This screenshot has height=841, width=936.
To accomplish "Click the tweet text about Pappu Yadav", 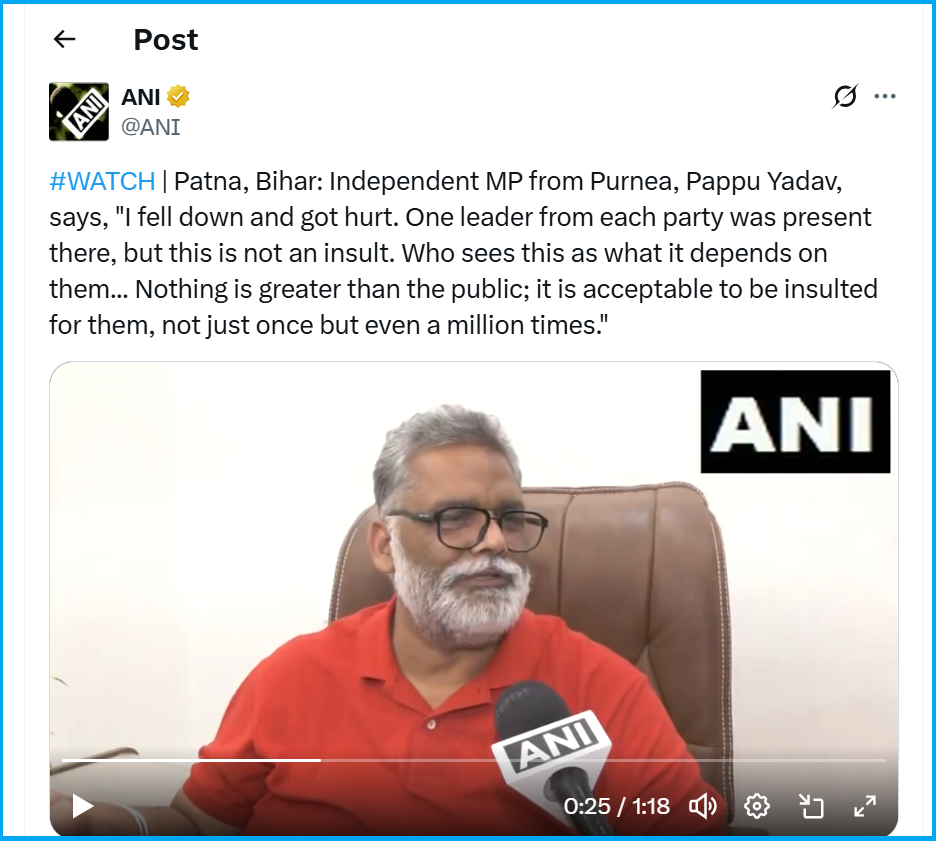I will click(463, 253).
